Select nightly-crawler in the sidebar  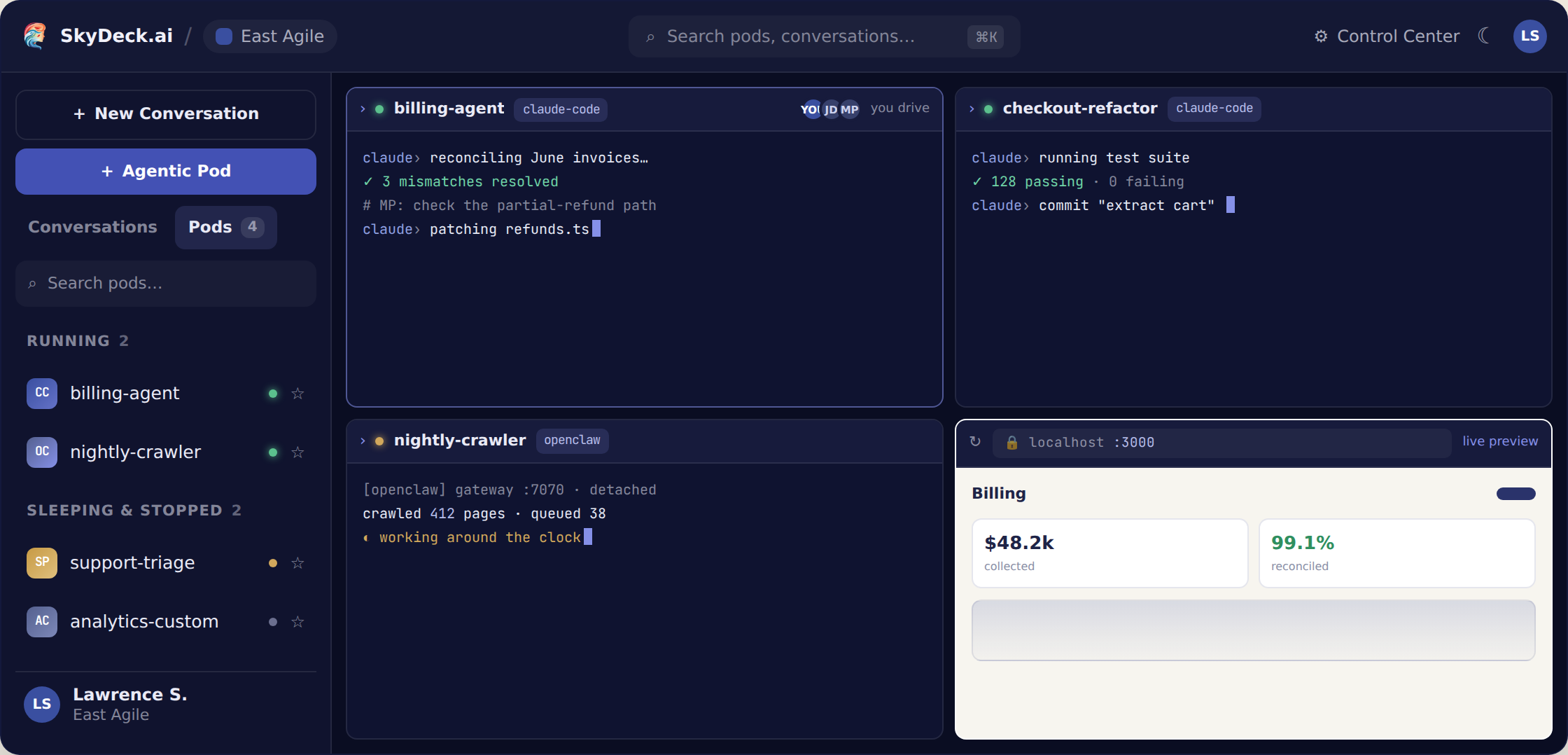coord(166,452)
